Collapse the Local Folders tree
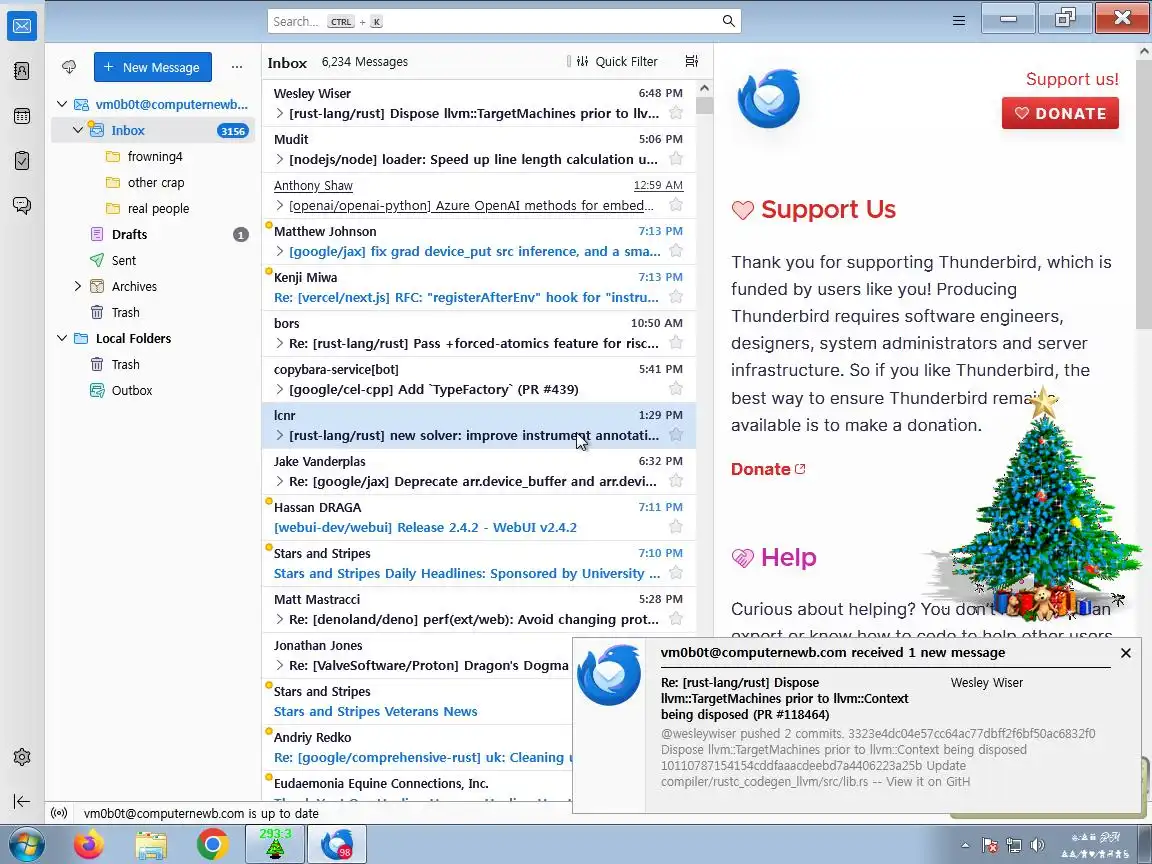 (x=62, y=338)
